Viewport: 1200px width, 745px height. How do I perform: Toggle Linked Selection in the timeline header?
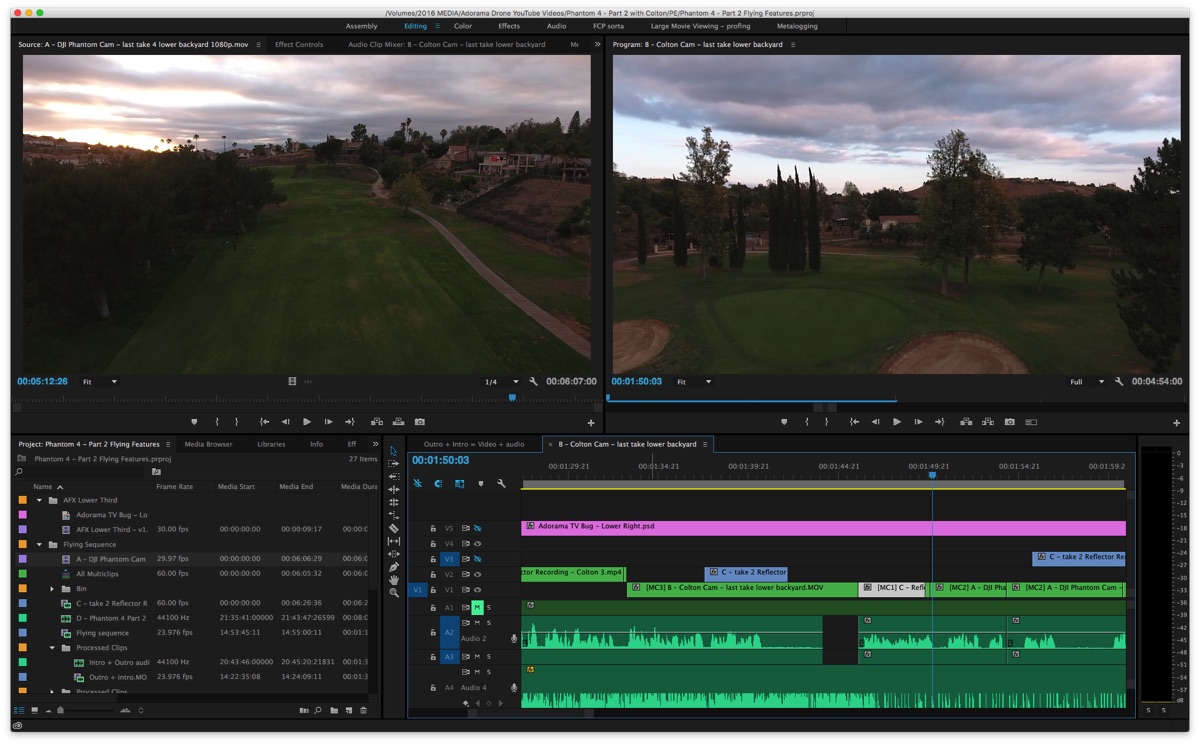[459, 484]
